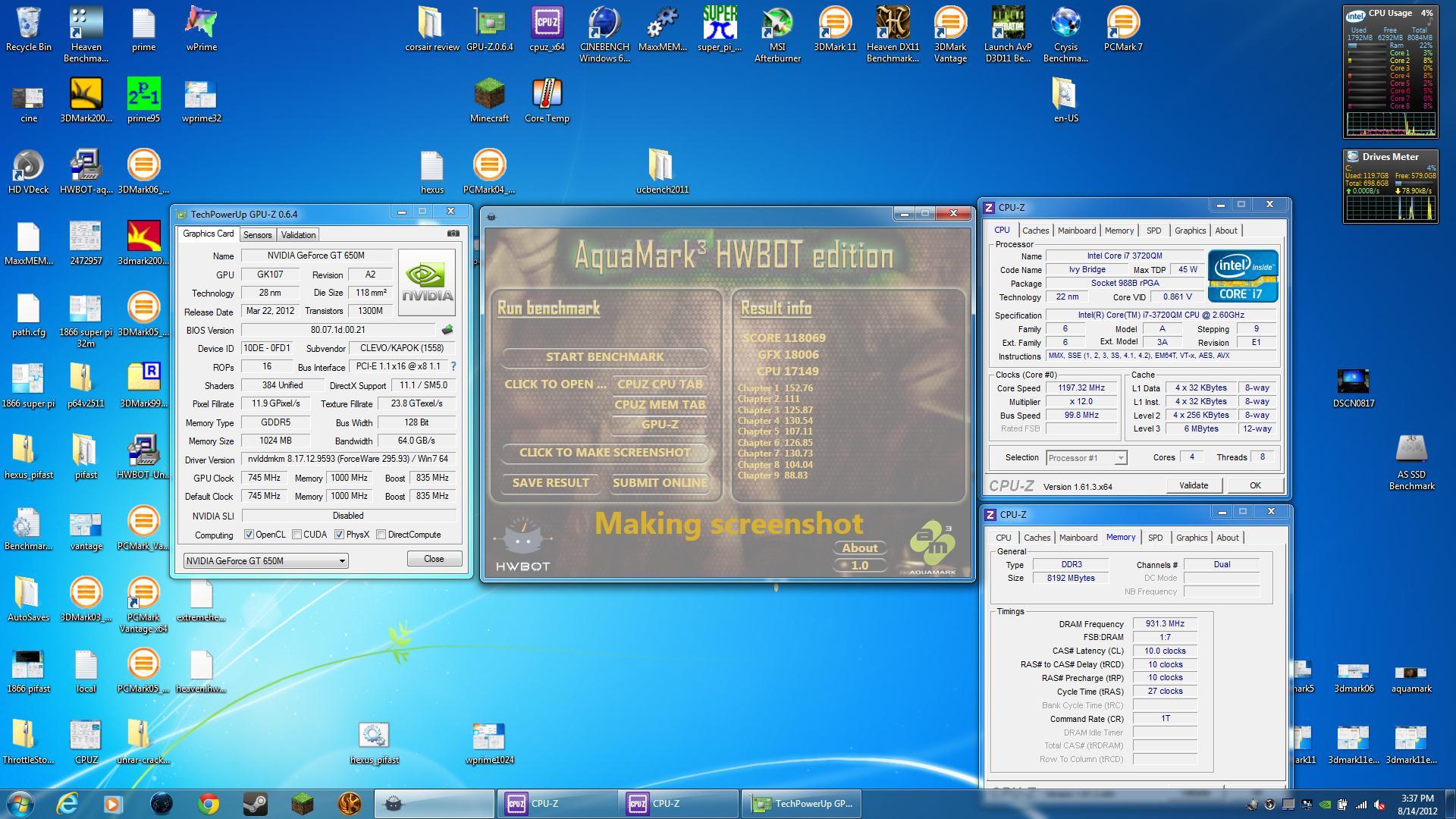Open the super_pi desktop shortcut
Viewport: 1456px width, 819px height.
720,29
